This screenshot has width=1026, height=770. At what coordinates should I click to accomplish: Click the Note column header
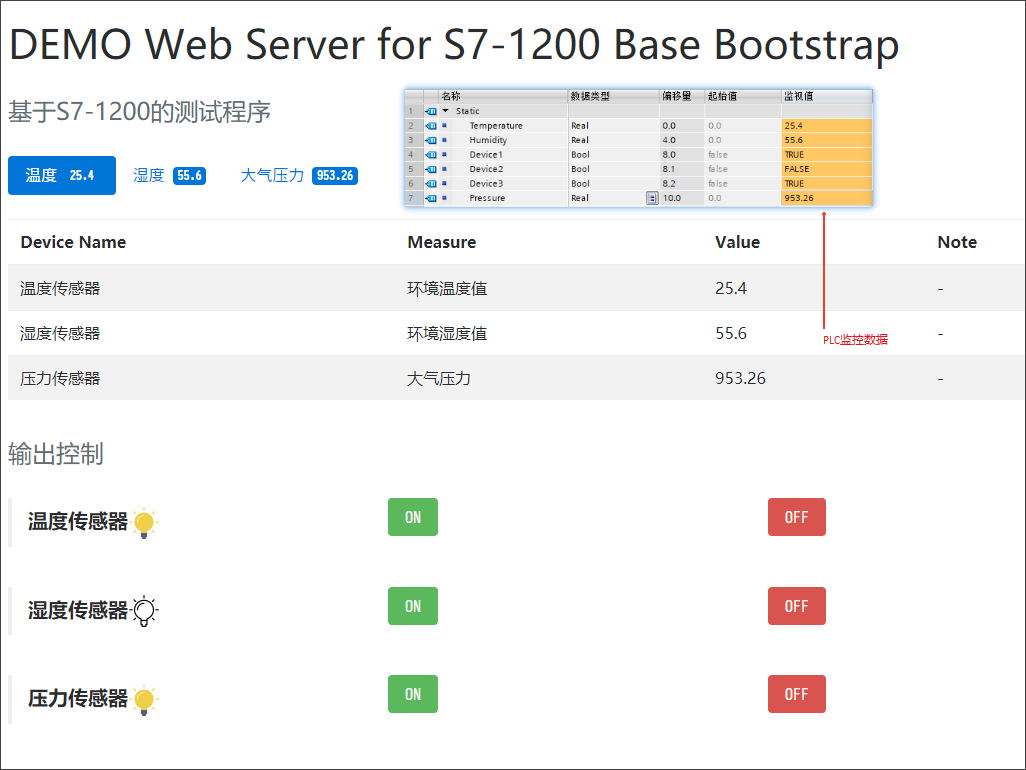click(x=957, y=242)
